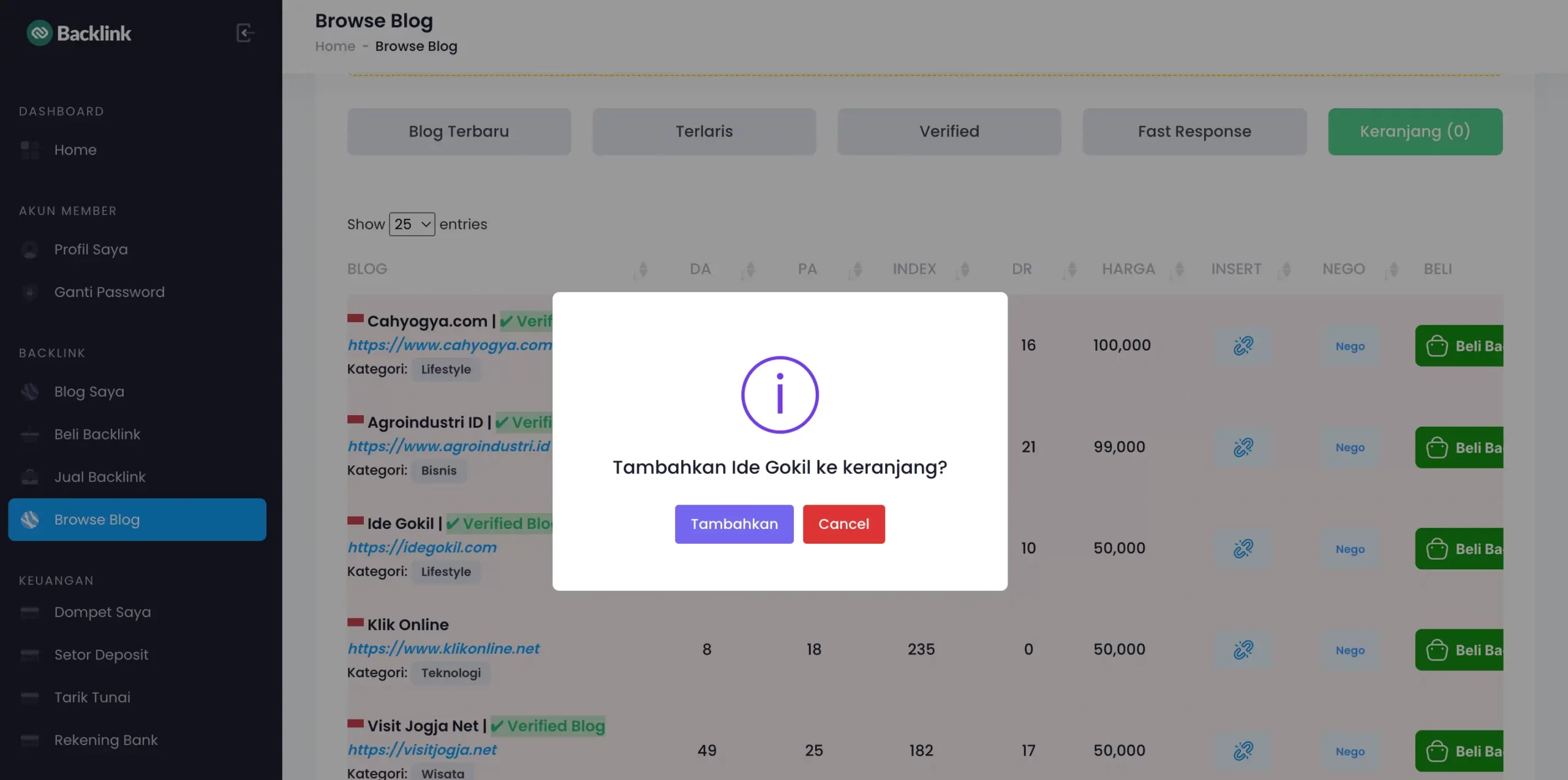Click the shopping bag icon on Visit Jogja Net row
Screen dimensions: 1568x780
1437,751
